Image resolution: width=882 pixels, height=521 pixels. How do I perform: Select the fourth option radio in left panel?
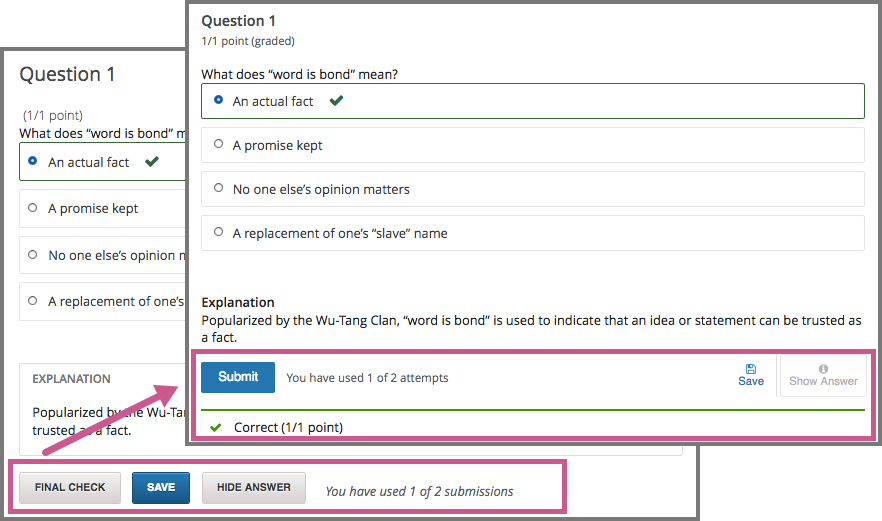34,301
